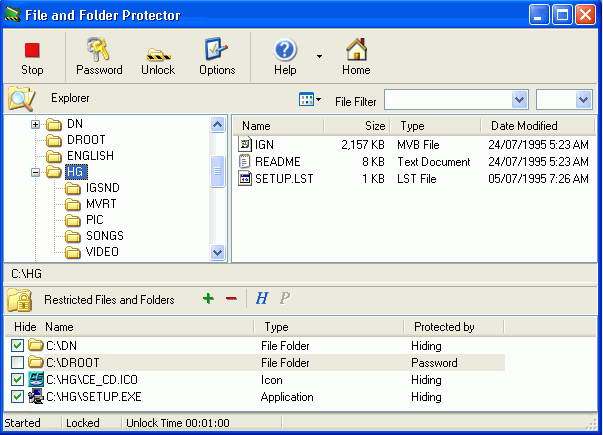Select the VIDEO folder in tree
Screen dimensions: 603x435
click(x=102, y=252)
